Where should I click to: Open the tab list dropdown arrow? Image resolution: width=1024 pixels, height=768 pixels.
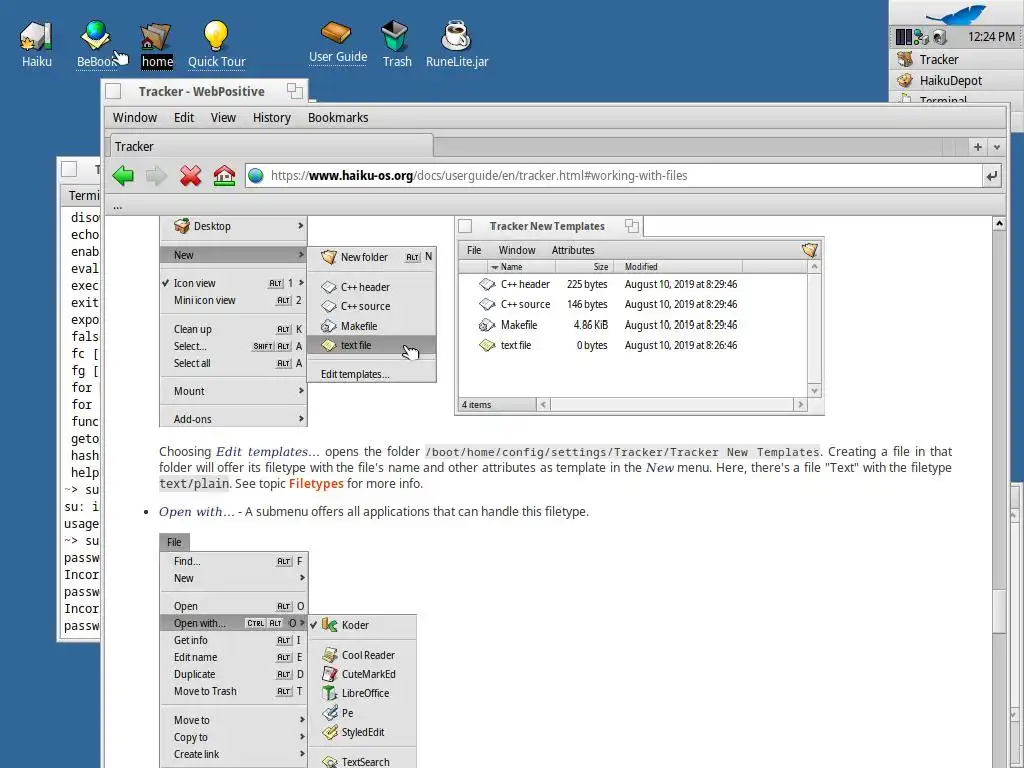click(997, 147)
